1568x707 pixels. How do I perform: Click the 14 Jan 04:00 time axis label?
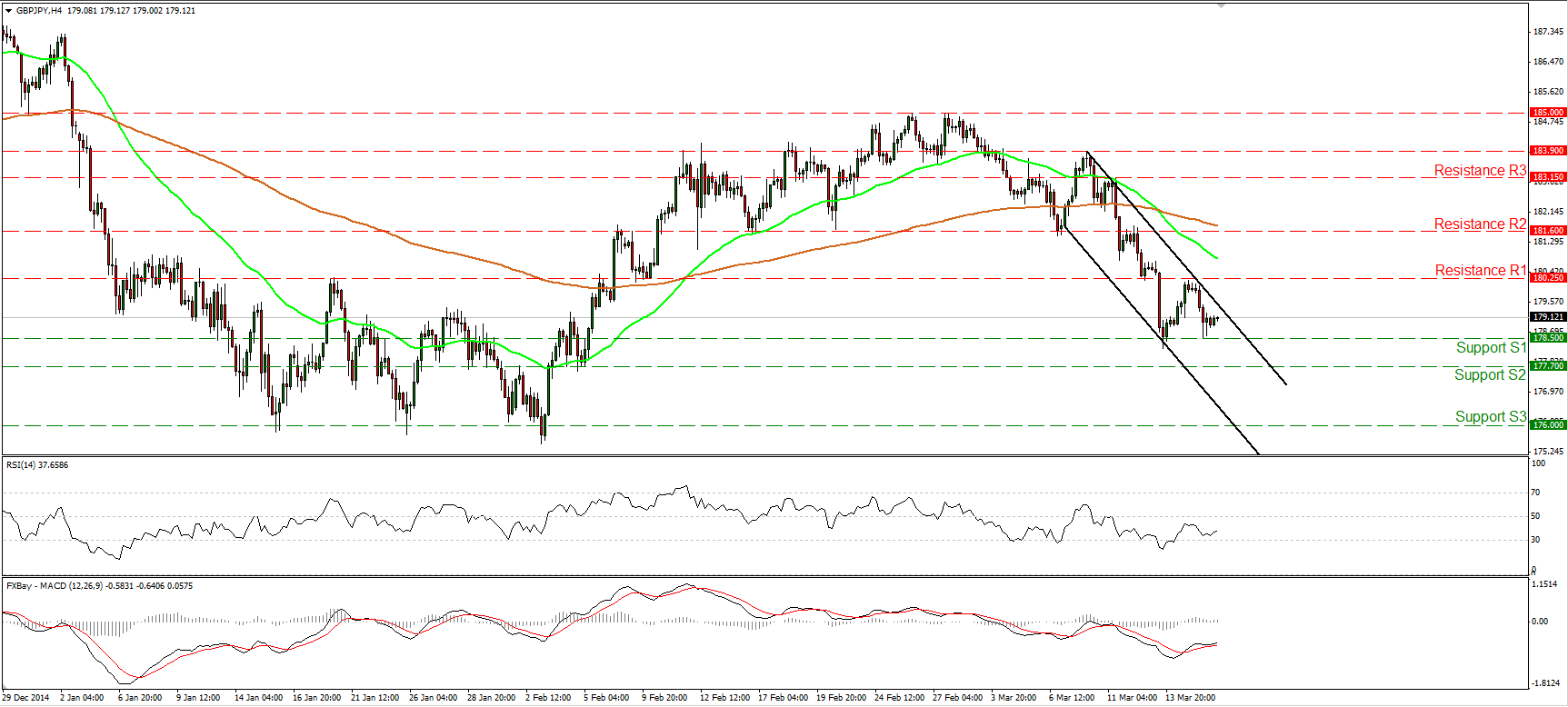coord(258,698)
